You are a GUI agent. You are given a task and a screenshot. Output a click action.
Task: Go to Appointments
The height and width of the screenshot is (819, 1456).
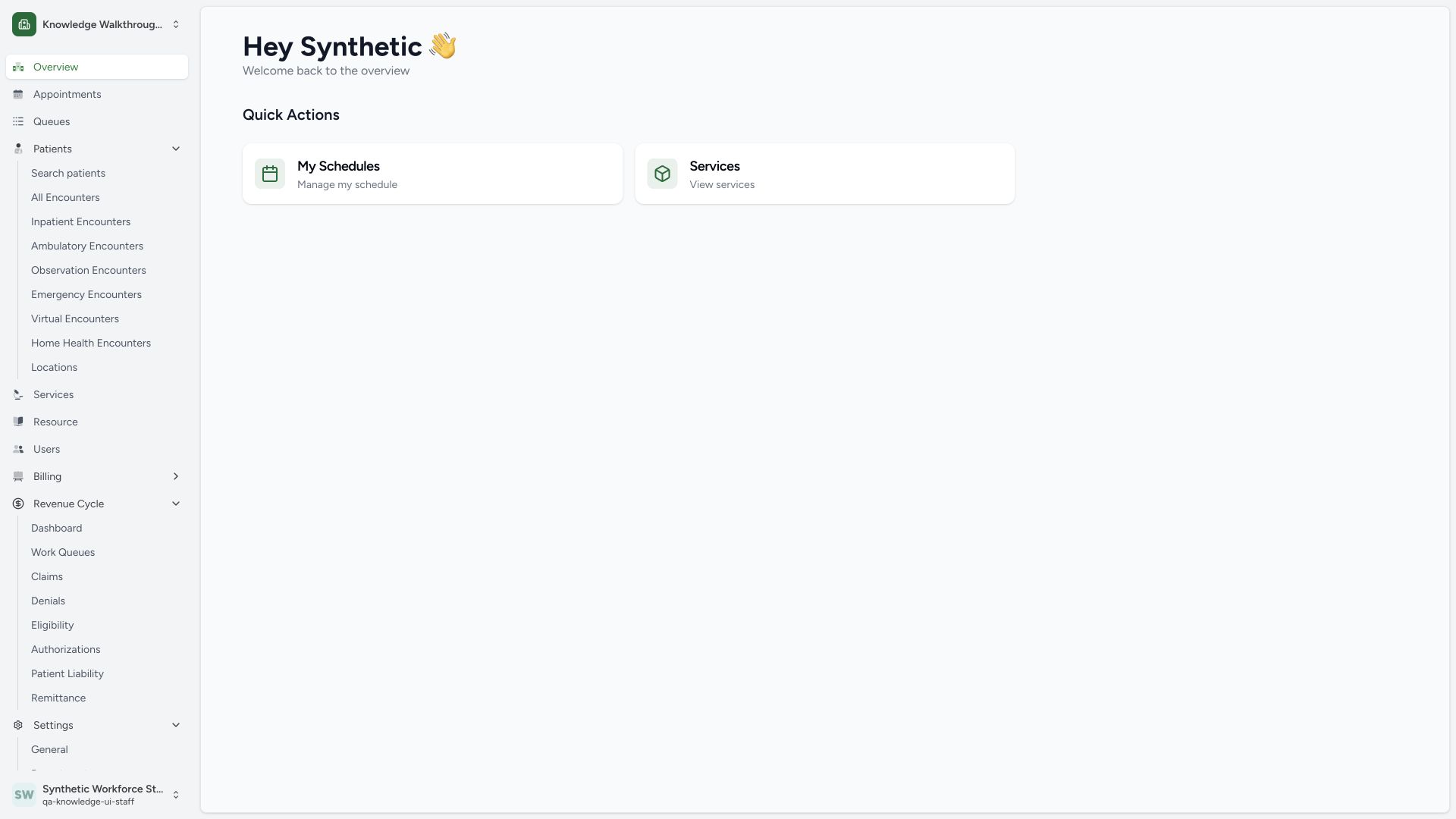(x=97, y=94)
